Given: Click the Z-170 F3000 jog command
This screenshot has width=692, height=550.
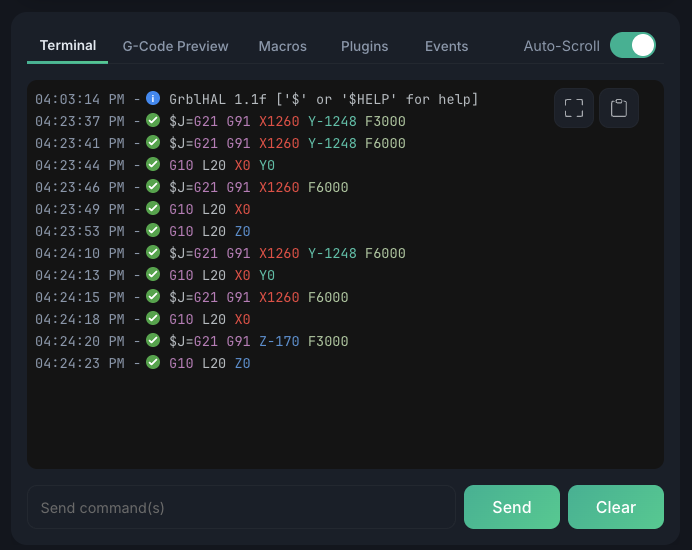Looking at the screenshot, I should (259, 341).
